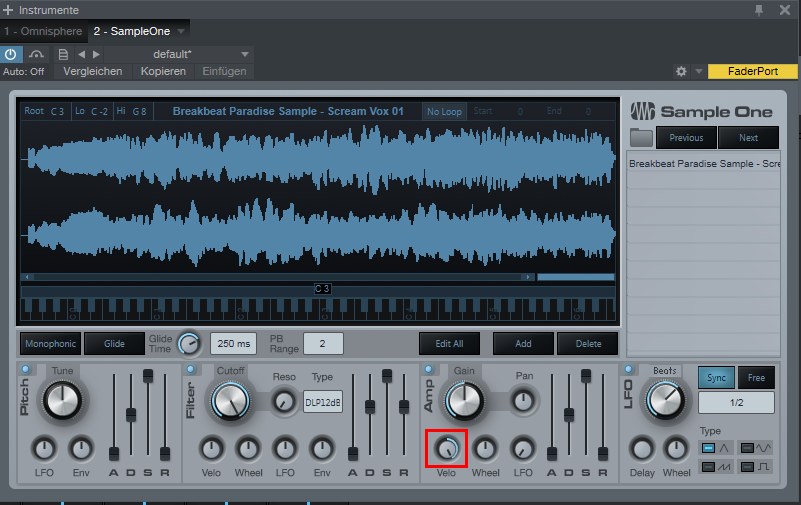Click the Filter Env knob
This screenshot has width=801, height=505.
[322, 449]
